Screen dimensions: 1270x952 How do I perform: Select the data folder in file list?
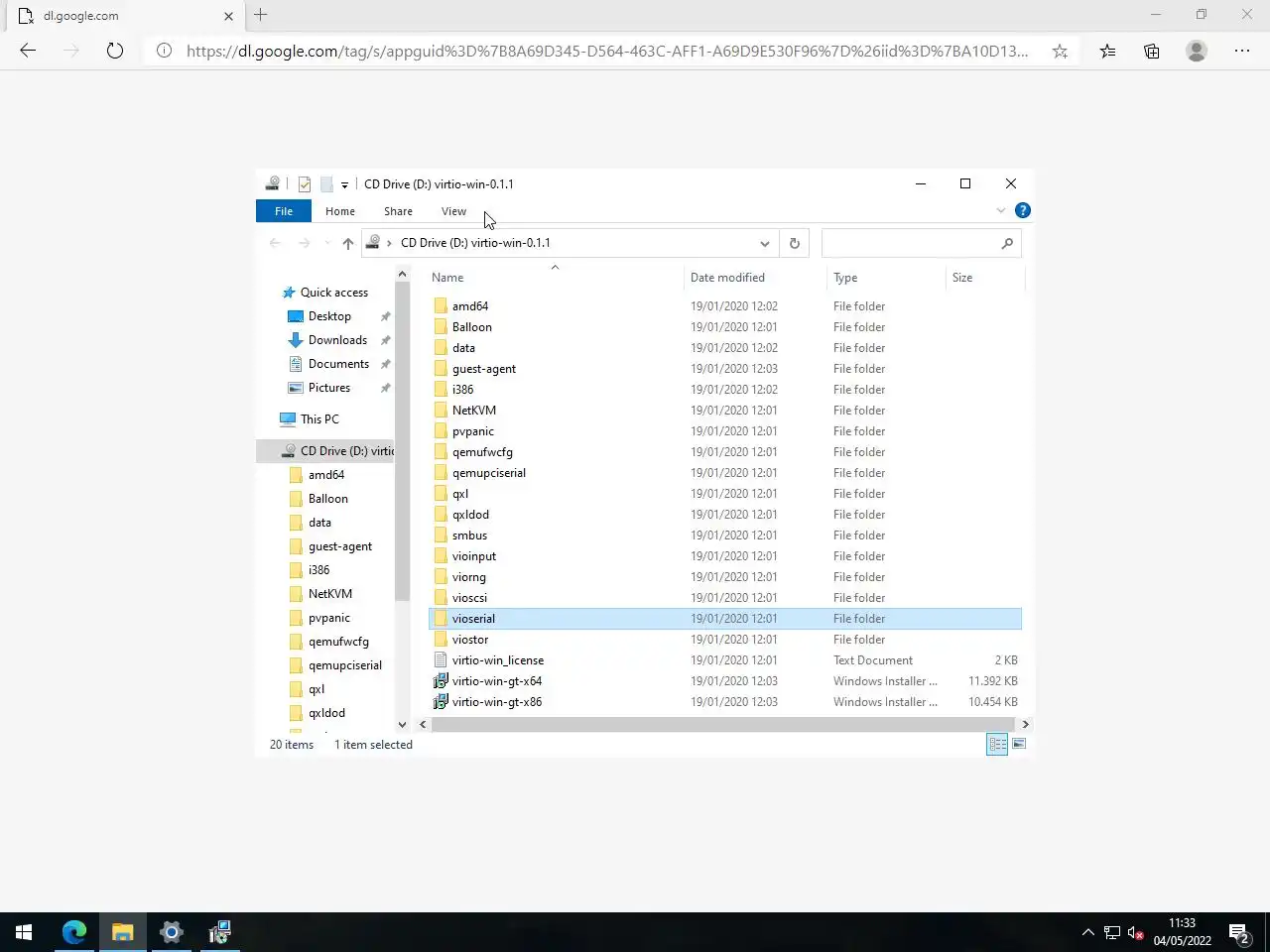tap(463, 348)
